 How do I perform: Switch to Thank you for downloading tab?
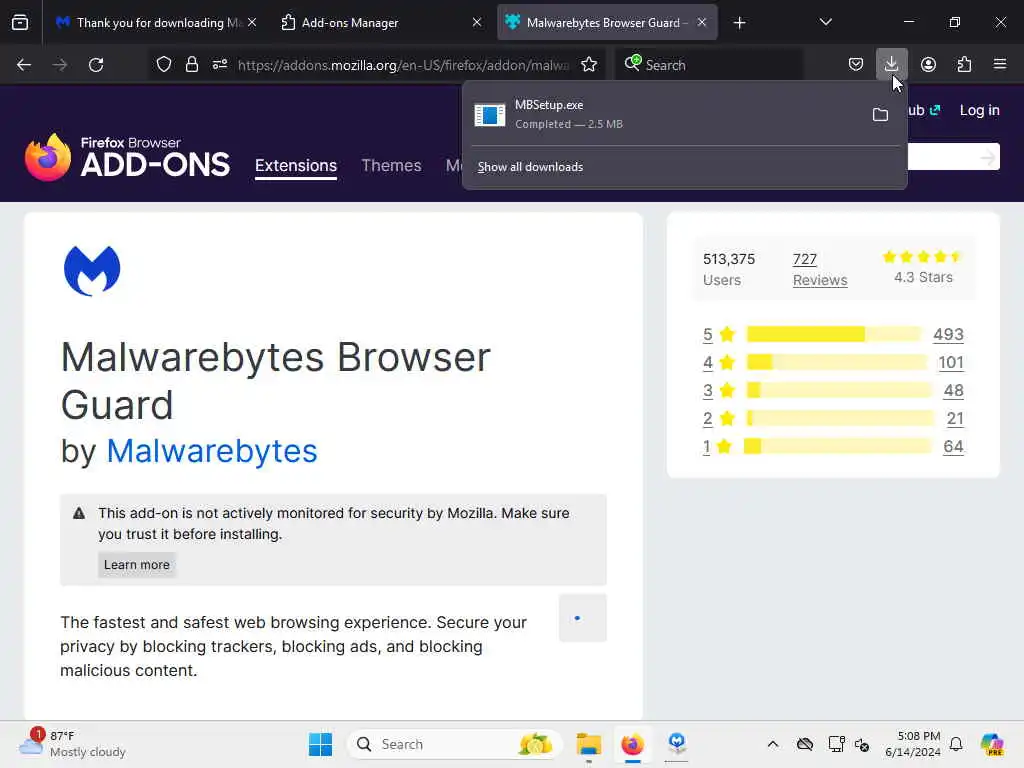[x=152, y=23]
